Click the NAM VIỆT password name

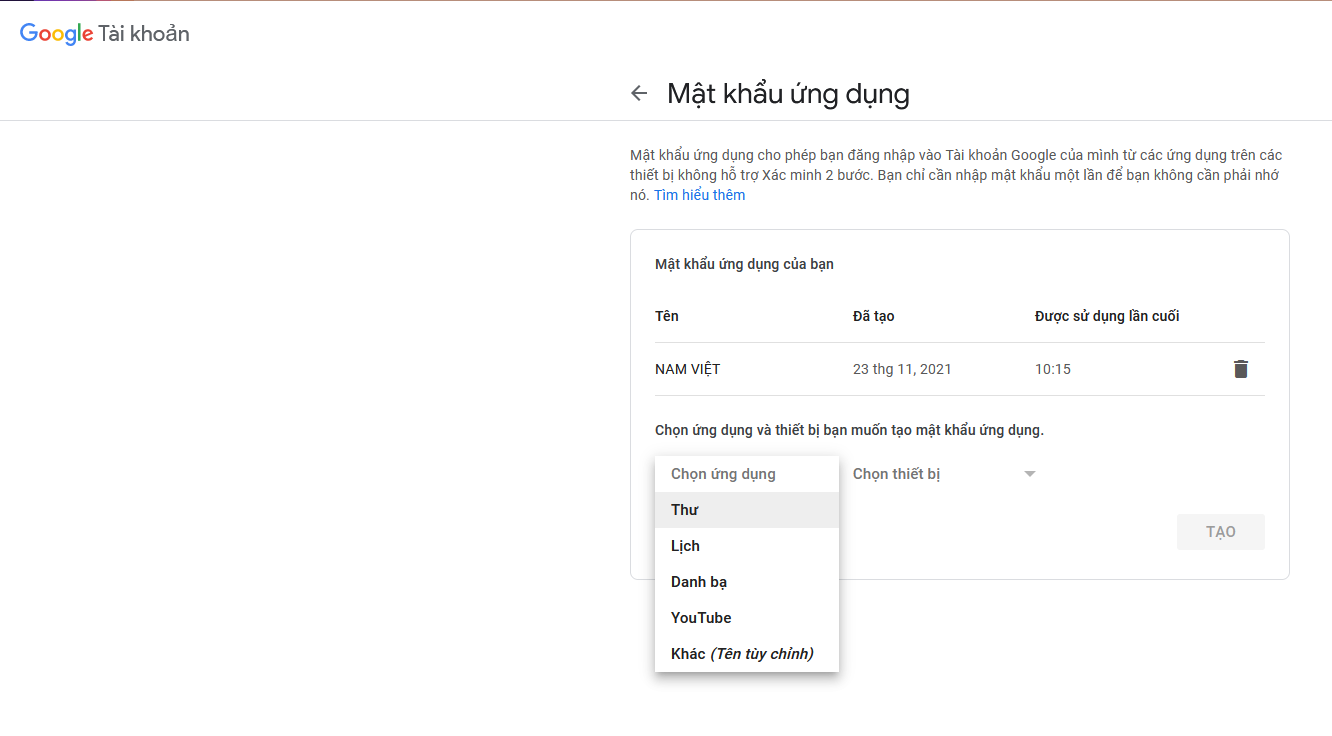click(x=687, y=369)
